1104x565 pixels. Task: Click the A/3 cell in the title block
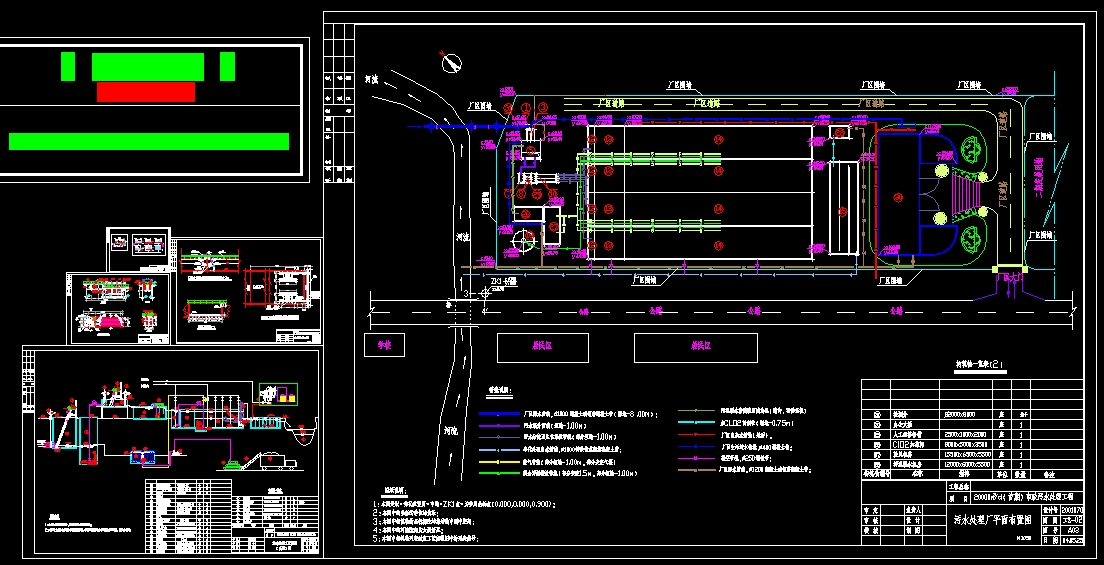tap(1073, 528)
